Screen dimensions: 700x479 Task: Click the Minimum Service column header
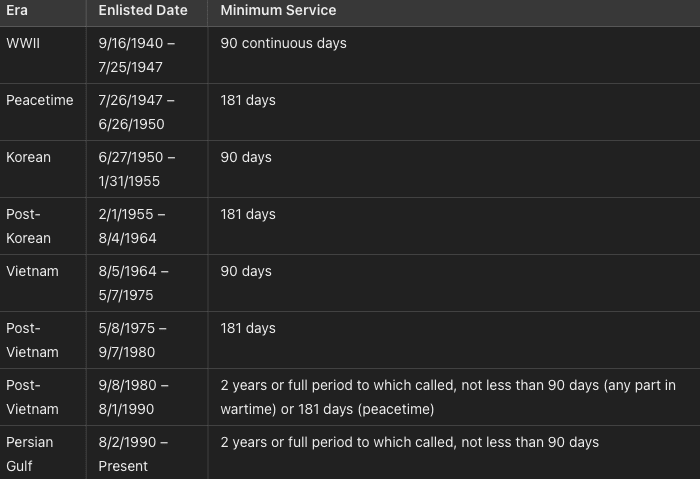coord(278,11)
